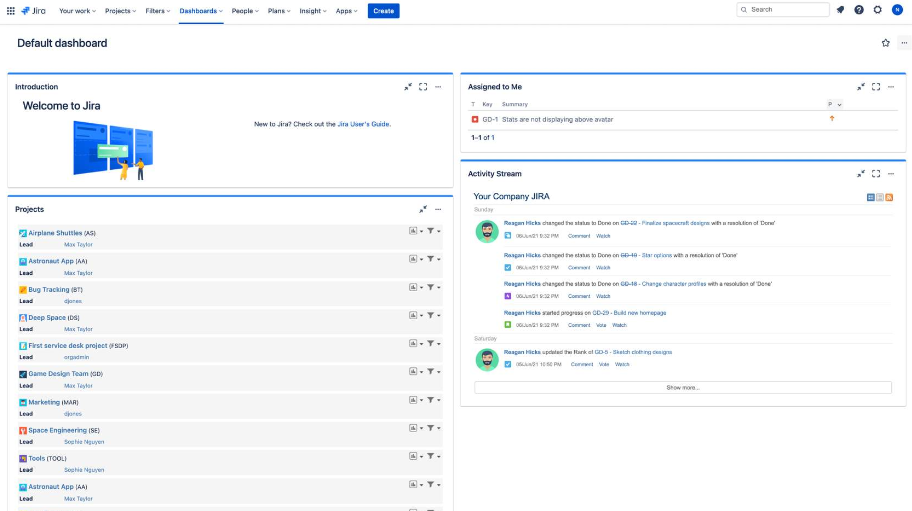Open the app switcher grid icon
The height and width of the screenshot is (511, 912).
[x=10, y=10]
